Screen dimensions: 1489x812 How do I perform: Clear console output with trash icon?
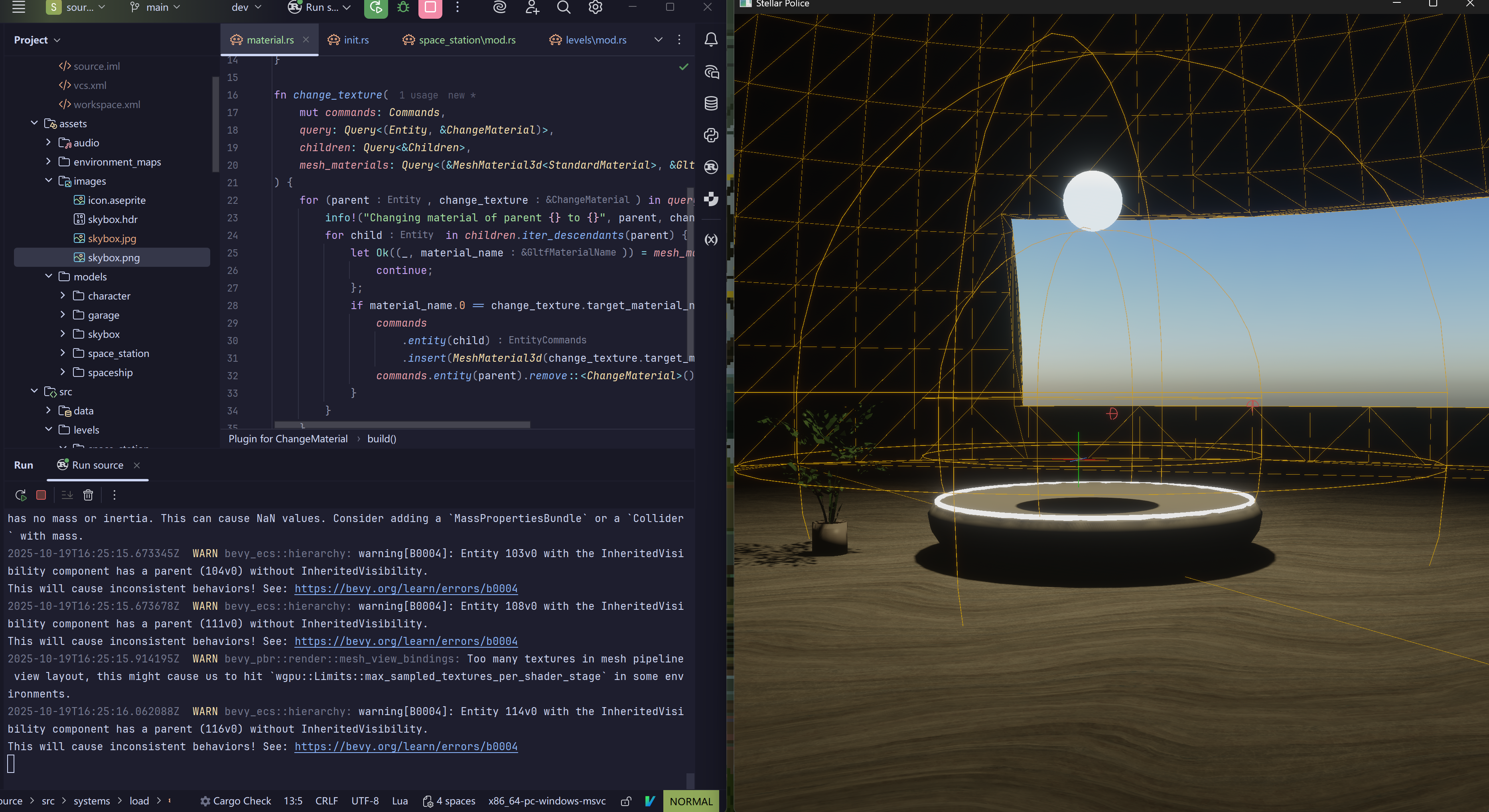coord(88,495)
